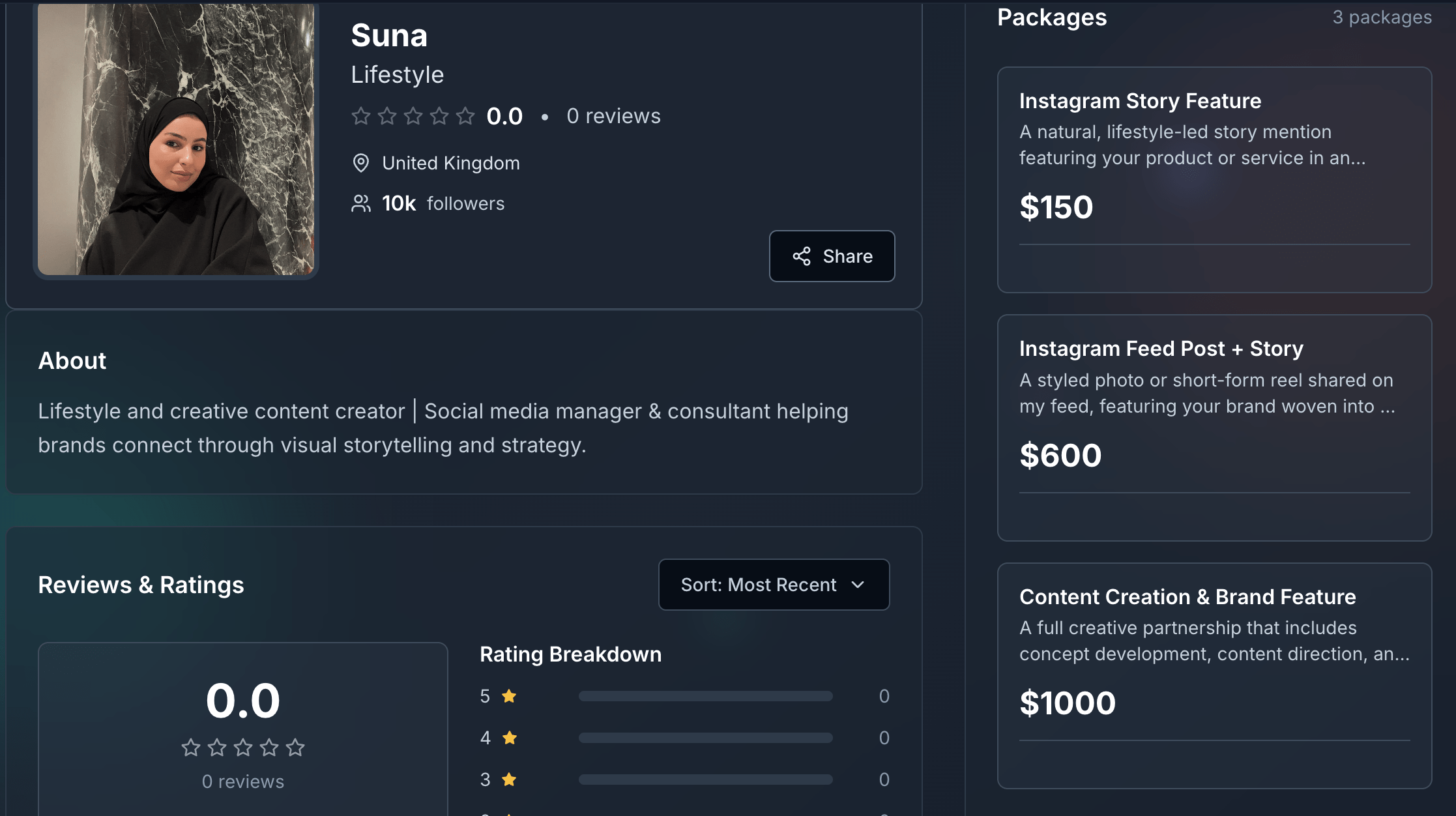This screenshot has width=1456, height=816.
Task: Click the yellow star in 4-star breakdown row
Action: (x=509, y=738)
